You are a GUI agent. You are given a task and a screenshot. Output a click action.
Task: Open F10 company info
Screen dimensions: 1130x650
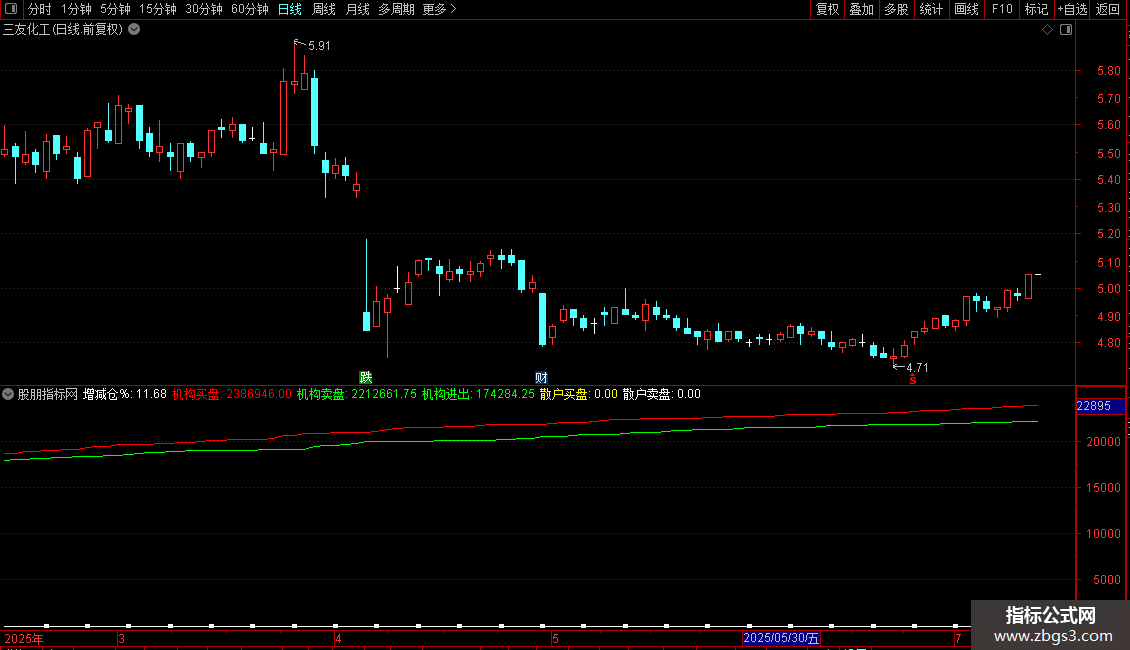click(1002, 9)
